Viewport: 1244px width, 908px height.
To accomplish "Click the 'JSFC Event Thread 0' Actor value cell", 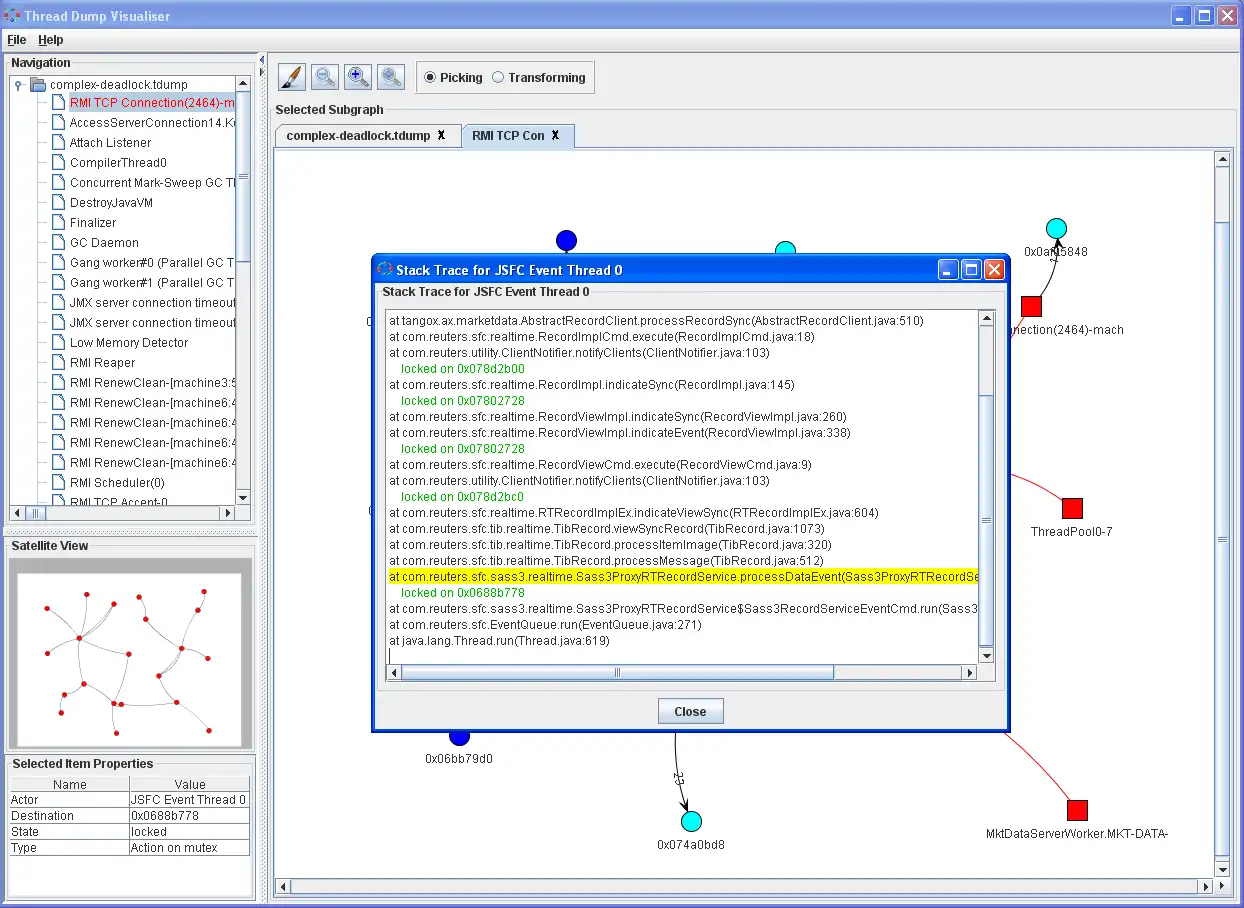I will pos(189,800).
